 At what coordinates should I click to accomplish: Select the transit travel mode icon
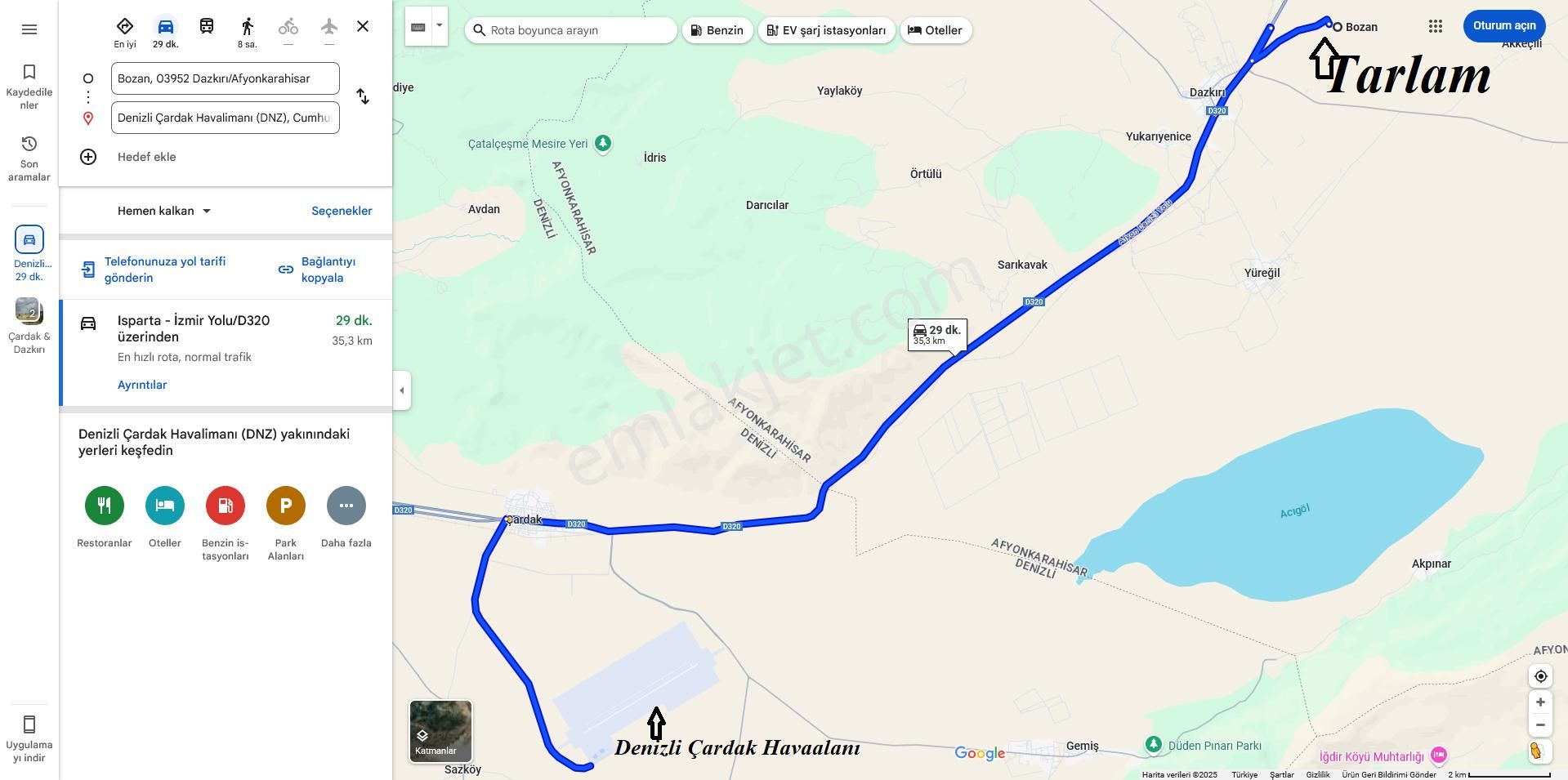(x=207, y=26)
